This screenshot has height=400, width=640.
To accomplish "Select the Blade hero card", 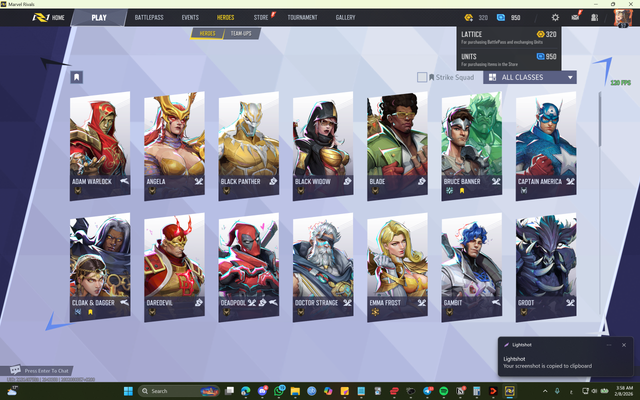I will (397, 146).
